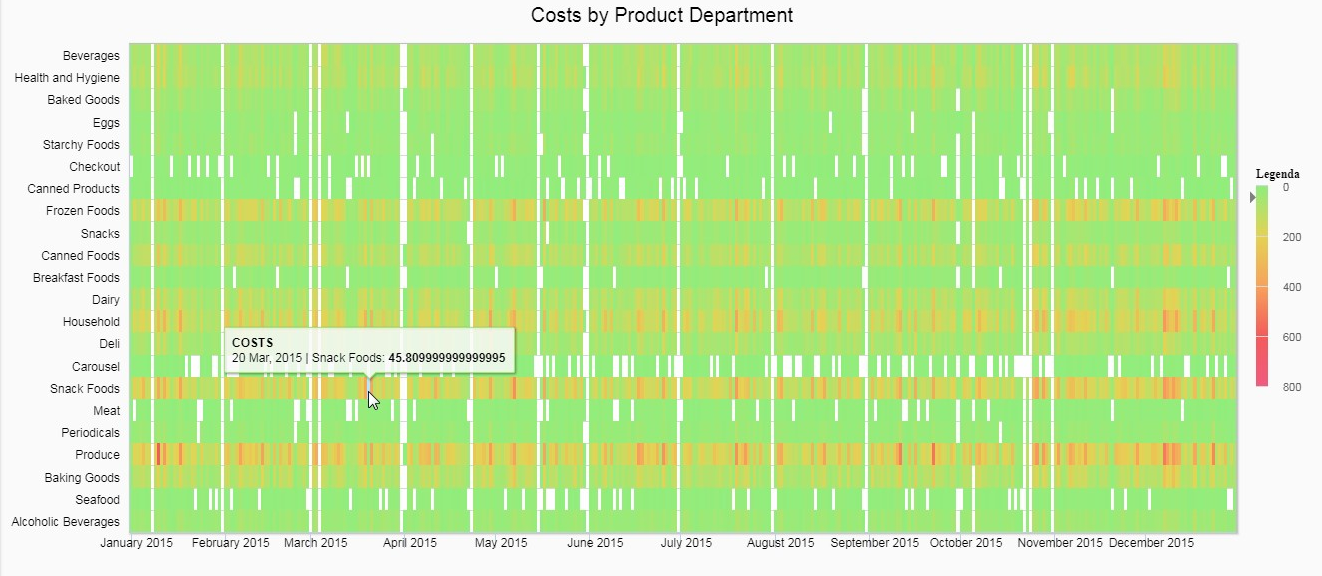The height and width of the screenshot is (576, 1322).
Task: Click the Carousel row label
Action: coord(96,367)
